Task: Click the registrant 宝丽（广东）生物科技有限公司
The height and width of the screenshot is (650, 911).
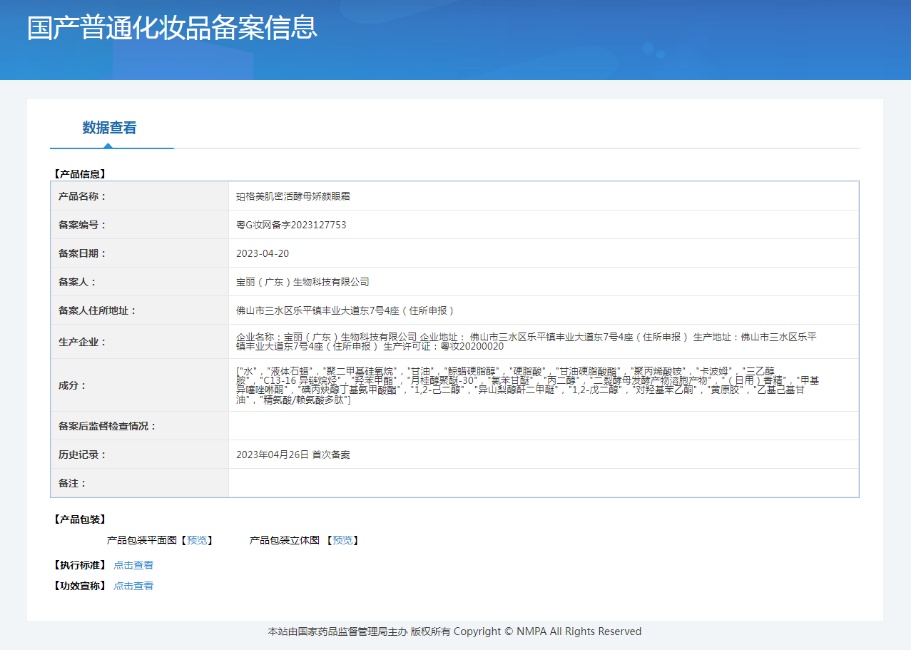Action: pos(302,282)
